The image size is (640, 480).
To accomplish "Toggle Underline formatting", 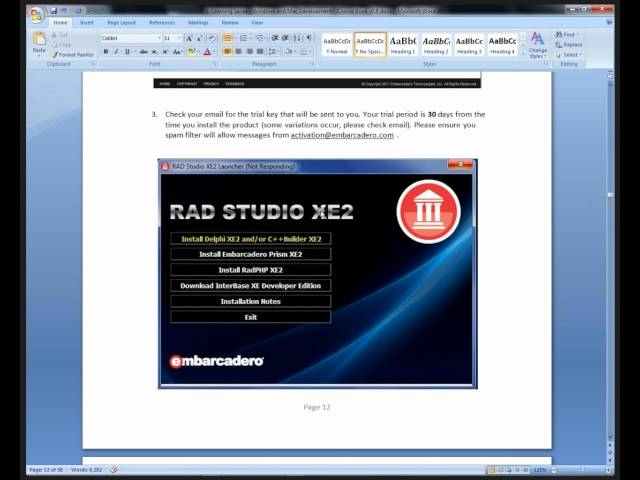I will tap(127, 52).
